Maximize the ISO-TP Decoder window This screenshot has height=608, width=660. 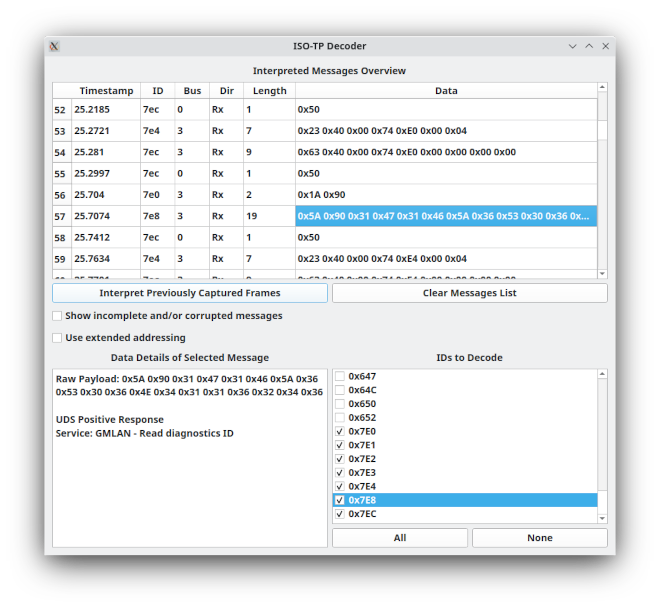point(589,46)
